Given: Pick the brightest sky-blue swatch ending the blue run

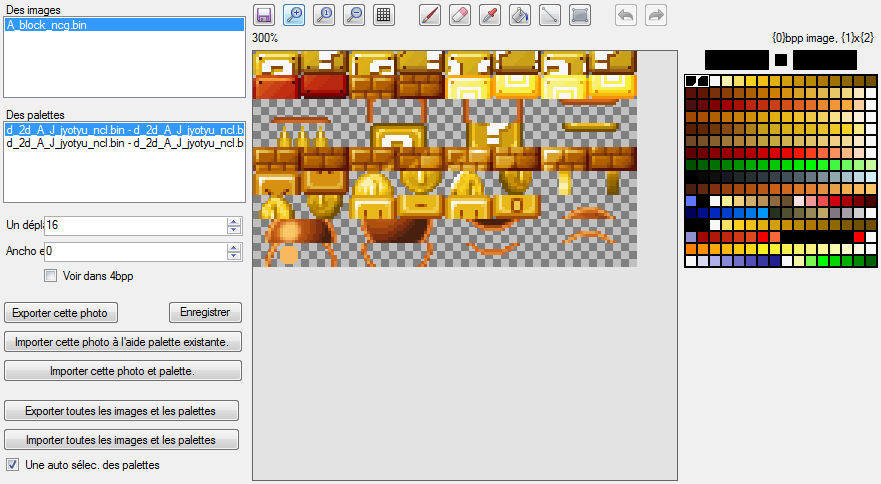Looking at the screenshot, I should [x=763, y=213].
